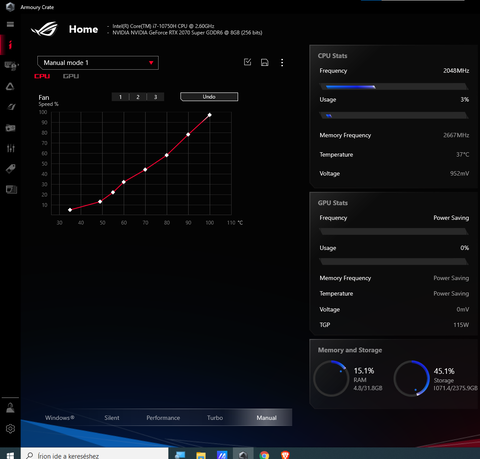
Task: Click the save profile floppy icon
Action: (265, 62)
